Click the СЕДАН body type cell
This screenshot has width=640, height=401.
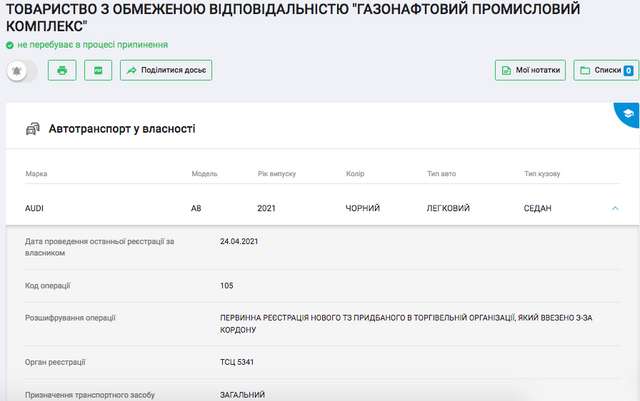538,208
